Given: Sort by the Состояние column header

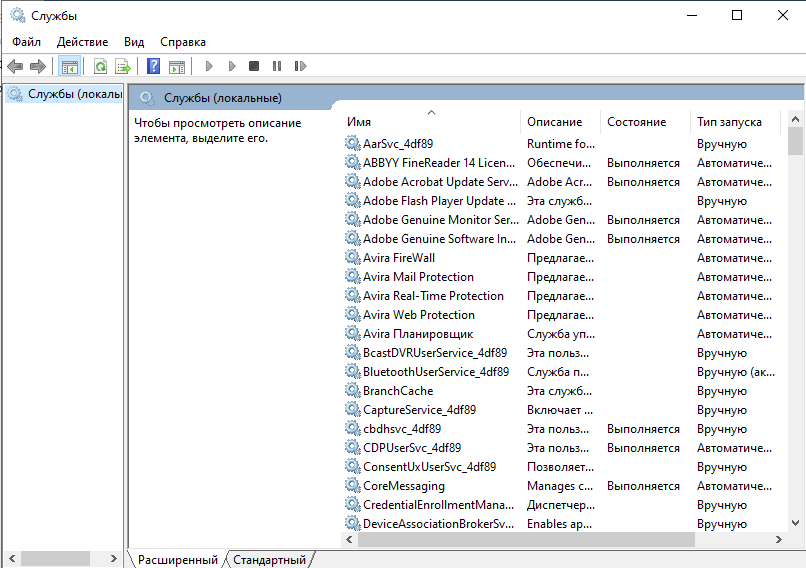Looking at the screenshot, I should point(645,122).
